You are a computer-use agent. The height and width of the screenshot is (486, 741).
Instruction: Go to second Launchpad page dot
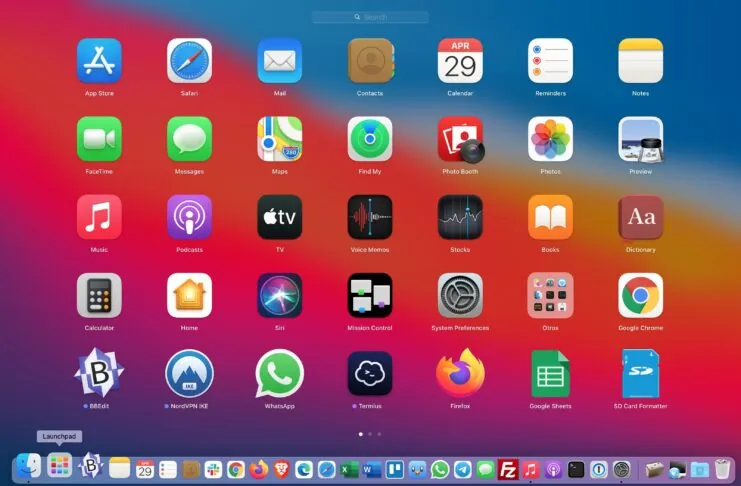[370, 434]
